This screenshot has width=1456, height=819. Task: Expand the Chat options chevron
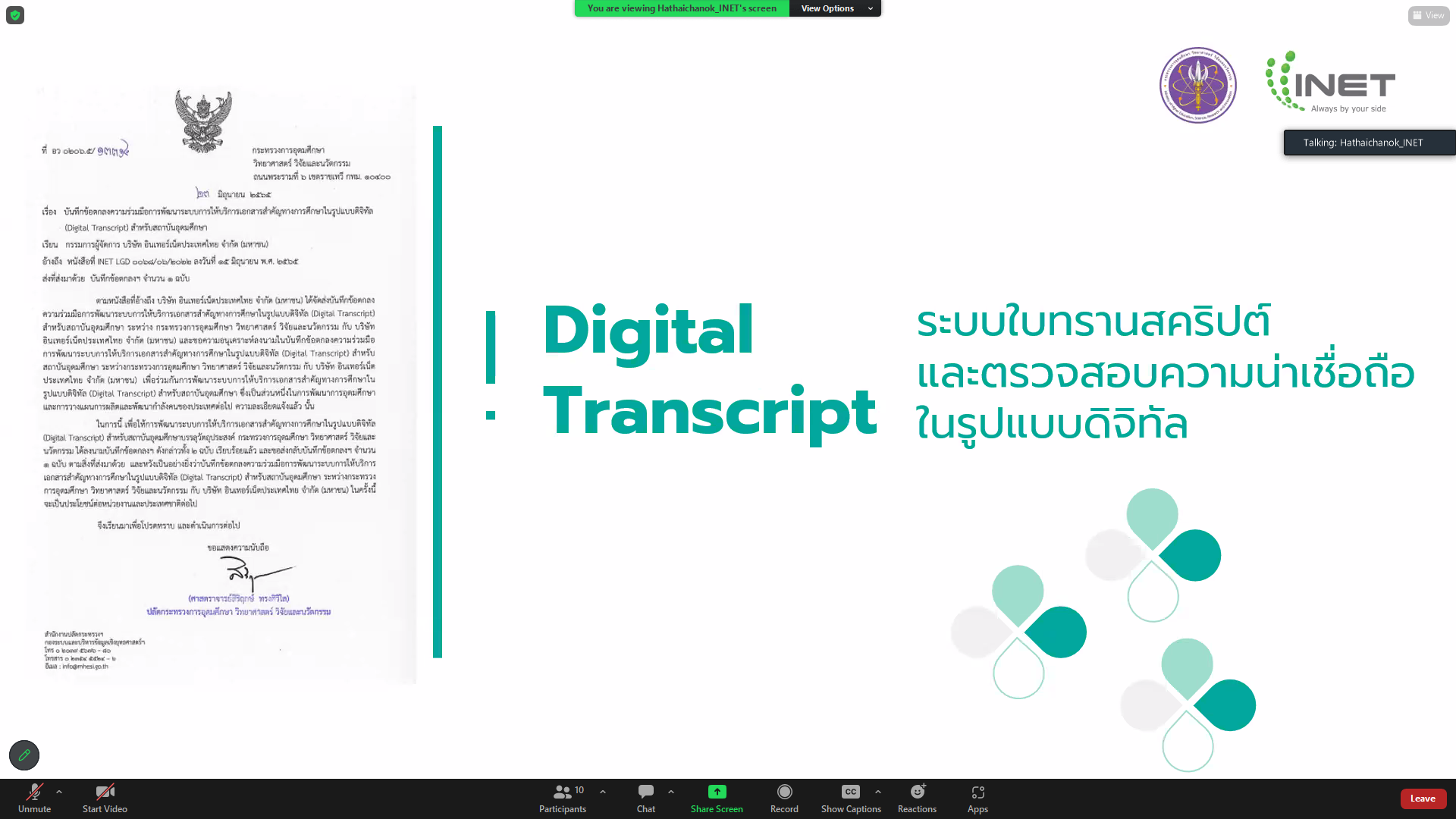click(x=671, y=792)
